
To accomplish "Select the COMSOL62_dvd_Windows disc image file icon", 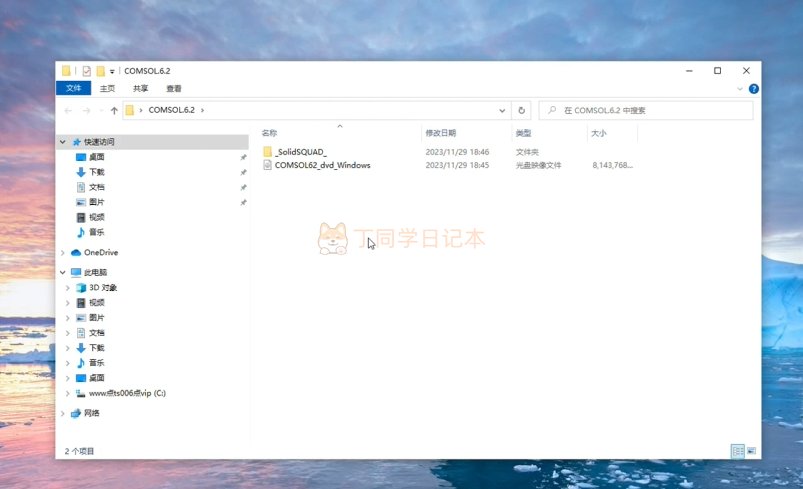I will [267, 165].
